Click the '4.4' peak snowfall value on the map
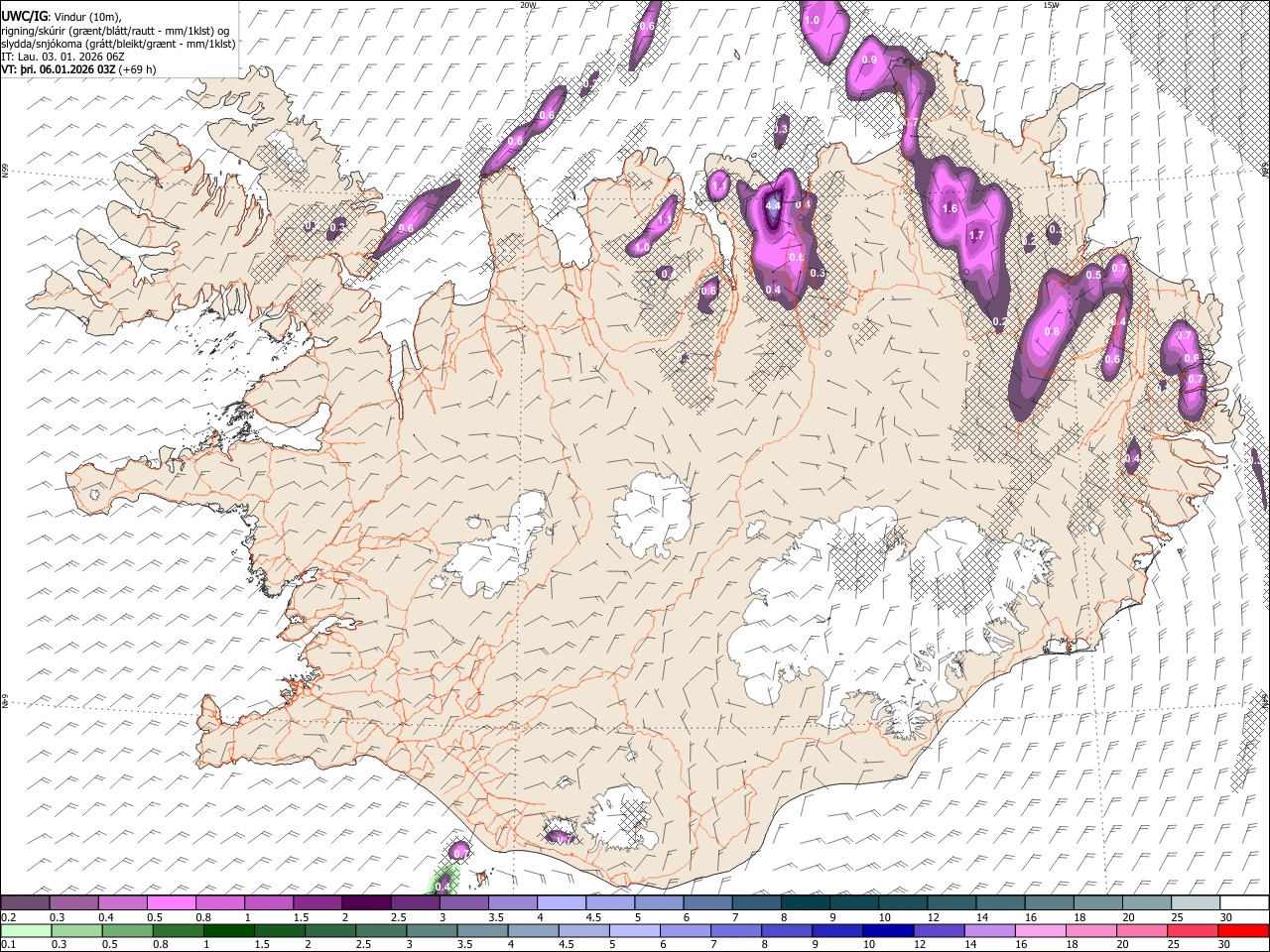This screenshot has height=952, width=1270. [x=773, y=205]
